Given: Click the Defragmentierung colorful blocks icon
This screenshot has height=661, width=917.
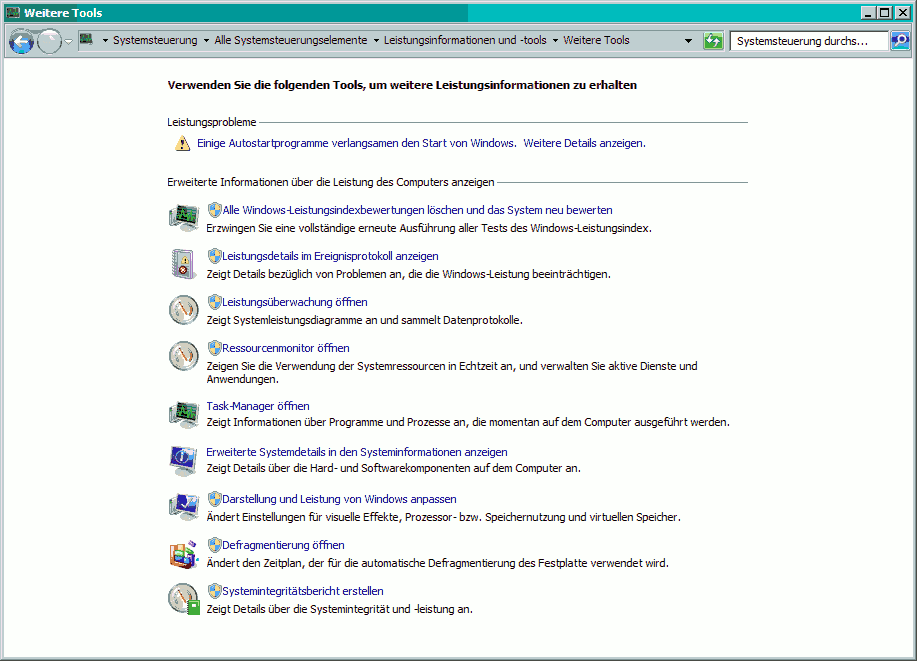Looking at the screenshot, I should [184, 553].
